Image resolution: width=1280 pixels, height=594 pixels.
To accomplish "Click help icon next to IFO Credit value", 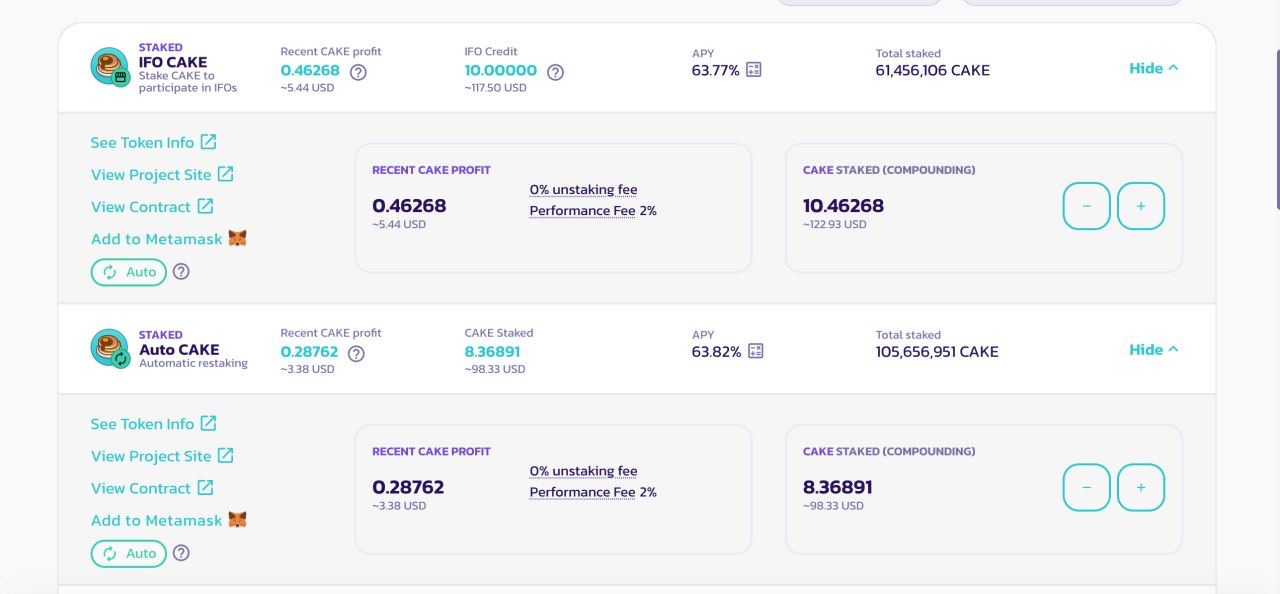I will click(x=556, y=72).
